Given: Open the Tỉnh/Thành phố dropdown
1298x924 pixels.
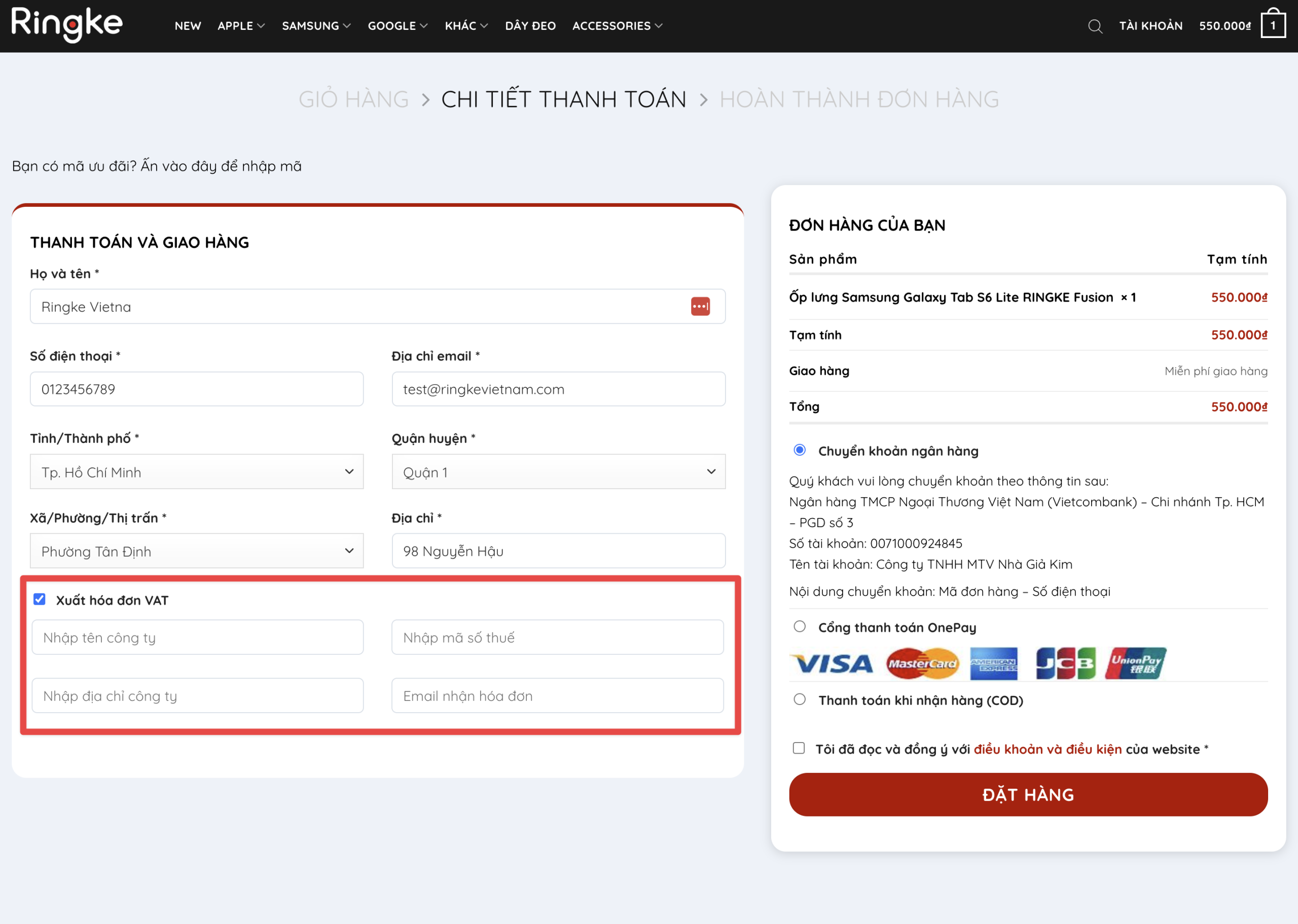Looking at the screenshot, I should click(x=196, y=472).
